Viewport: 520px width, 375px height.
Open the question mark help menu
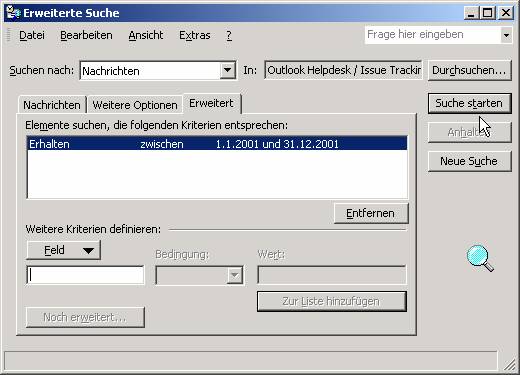click(229, 35)
